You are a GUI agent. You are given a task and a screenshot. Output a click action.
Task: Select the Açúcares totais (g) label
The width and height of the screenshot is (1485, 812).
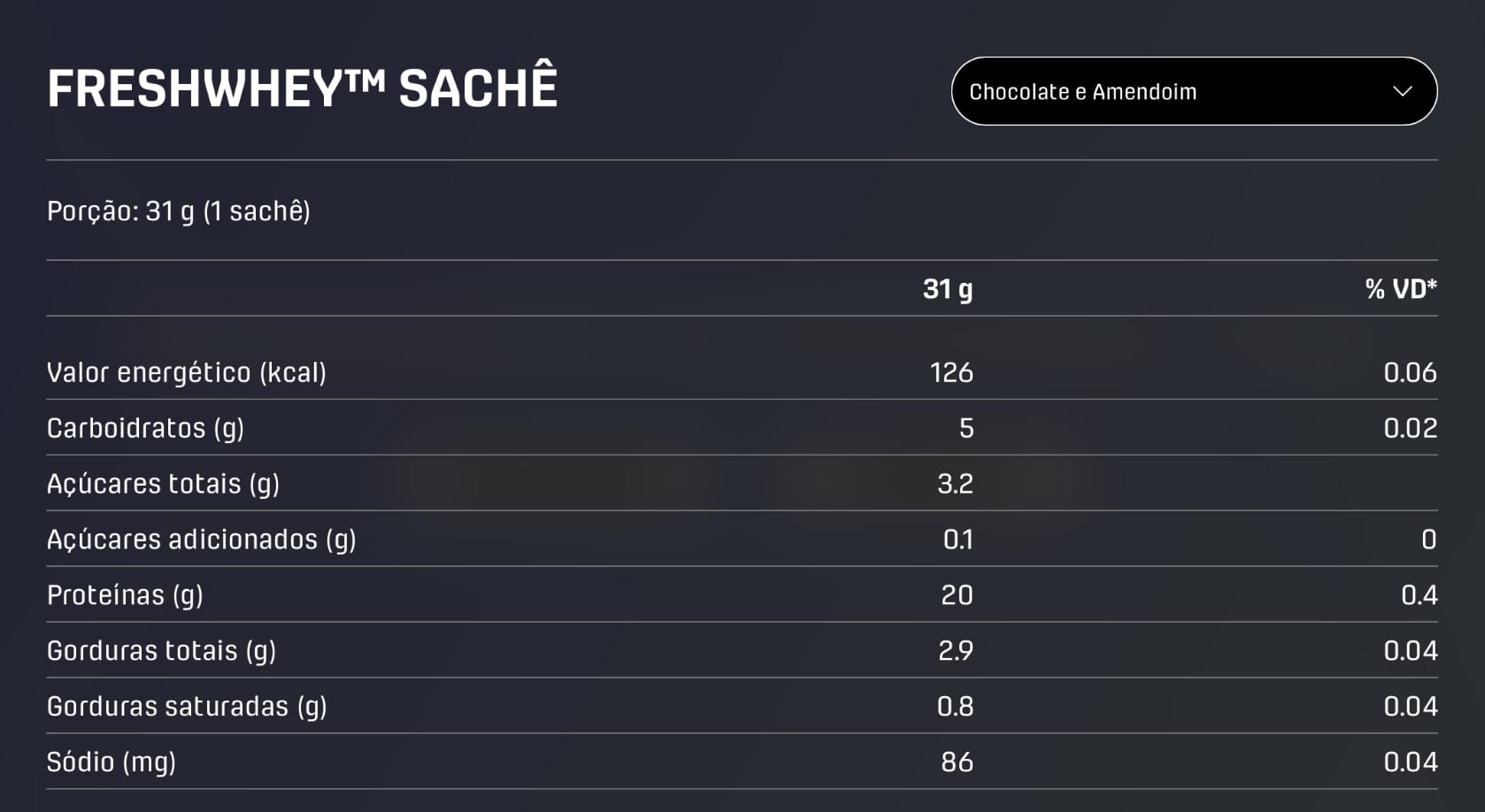coord(163,485)
